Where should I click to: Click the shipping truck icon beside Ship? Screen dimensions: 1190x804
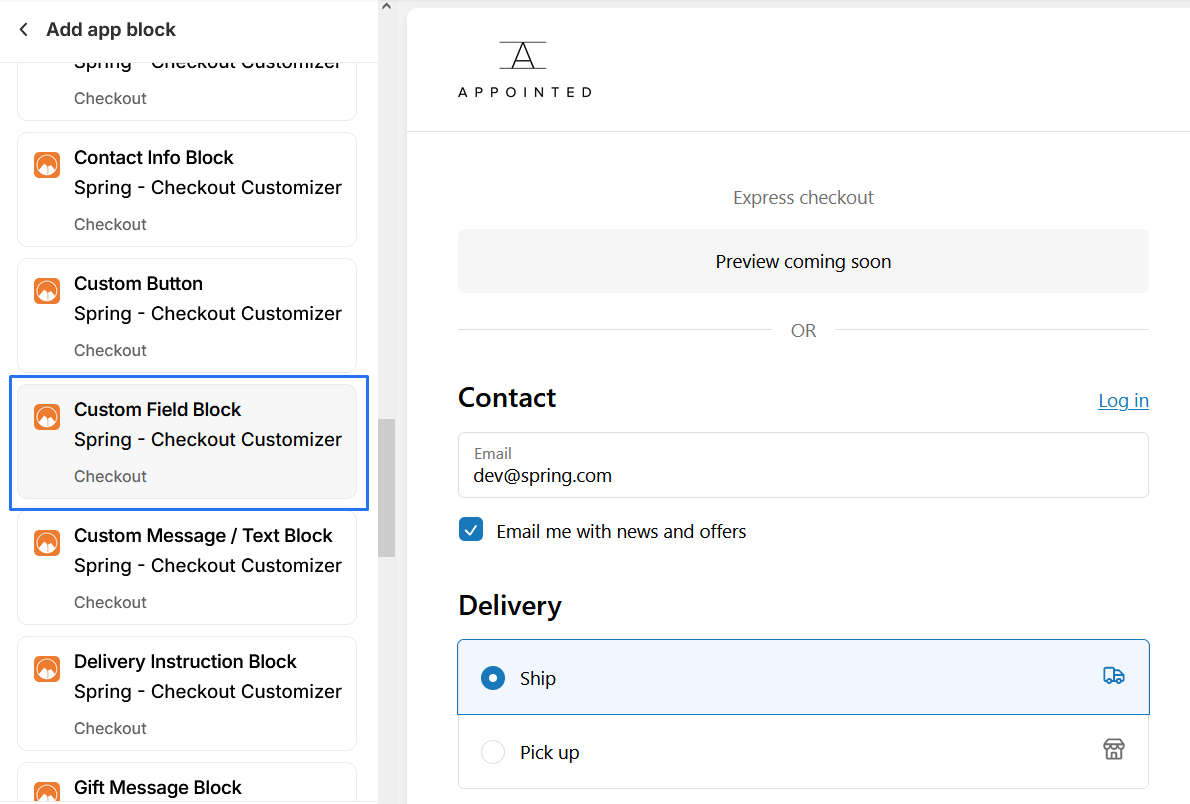[x=1113, y=676]
